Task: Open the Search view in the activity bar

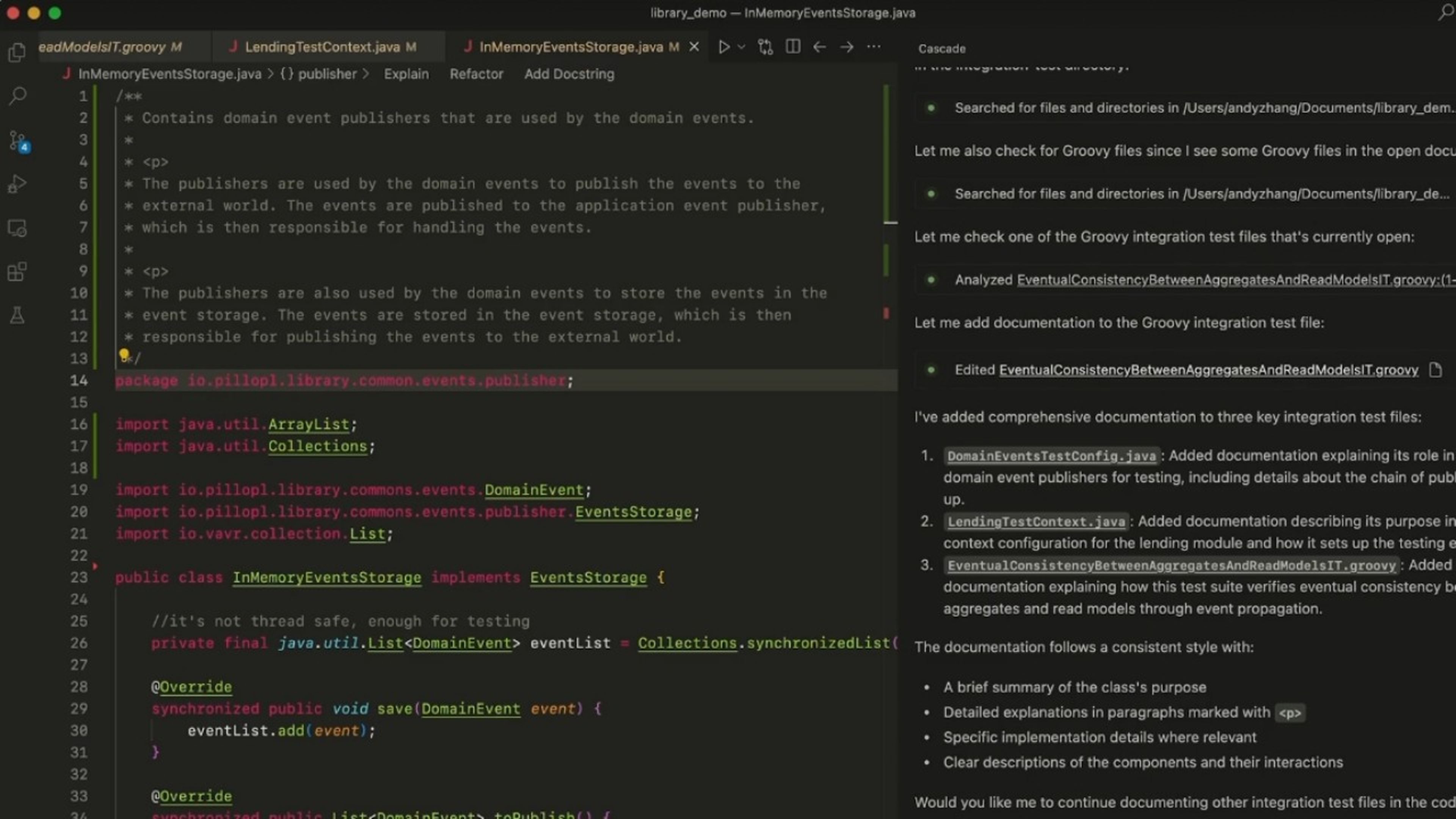Action: coord(17,96)
